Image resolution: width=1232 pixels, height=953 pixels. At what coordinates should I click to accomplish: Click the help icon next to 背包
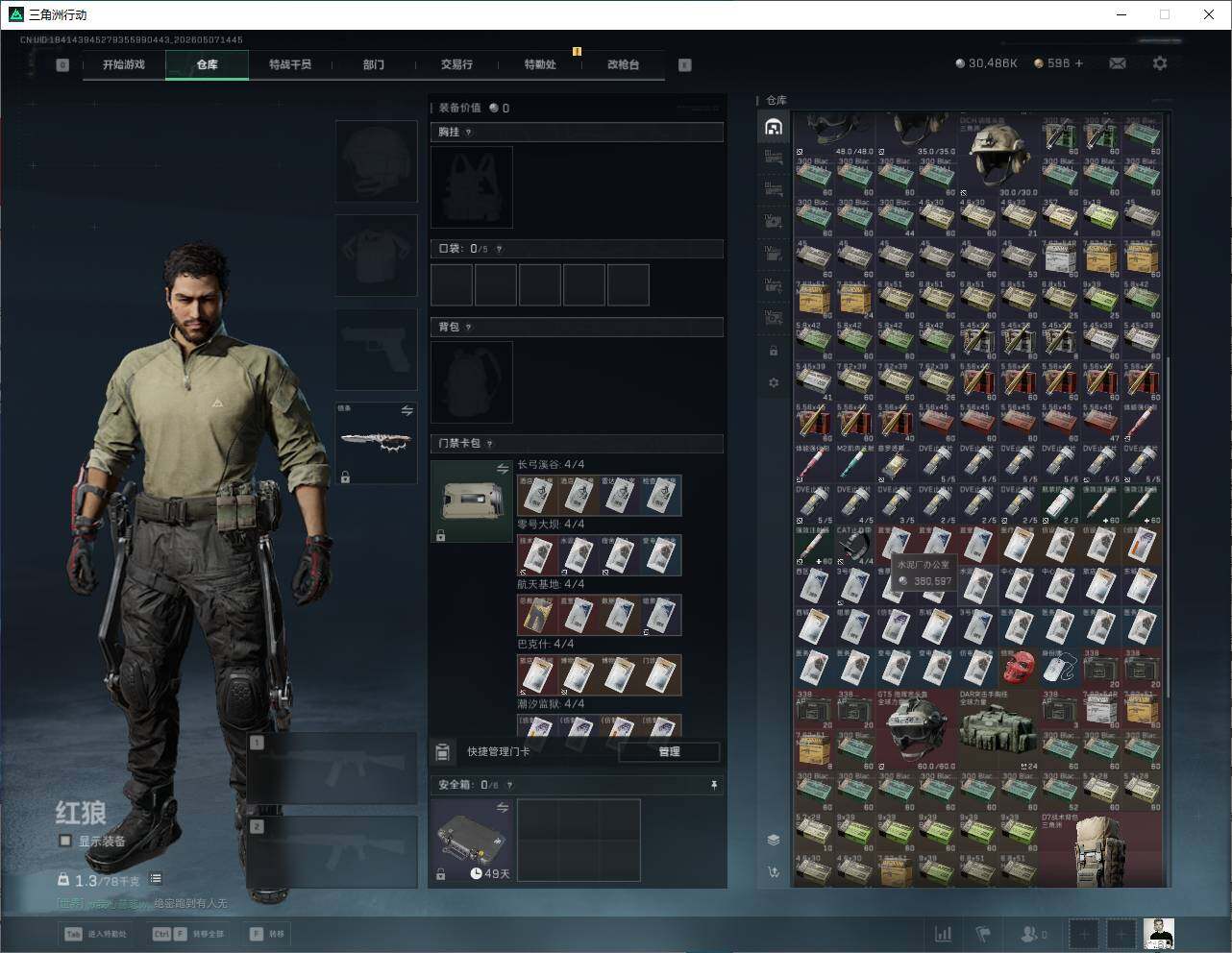tap(469, 328)
